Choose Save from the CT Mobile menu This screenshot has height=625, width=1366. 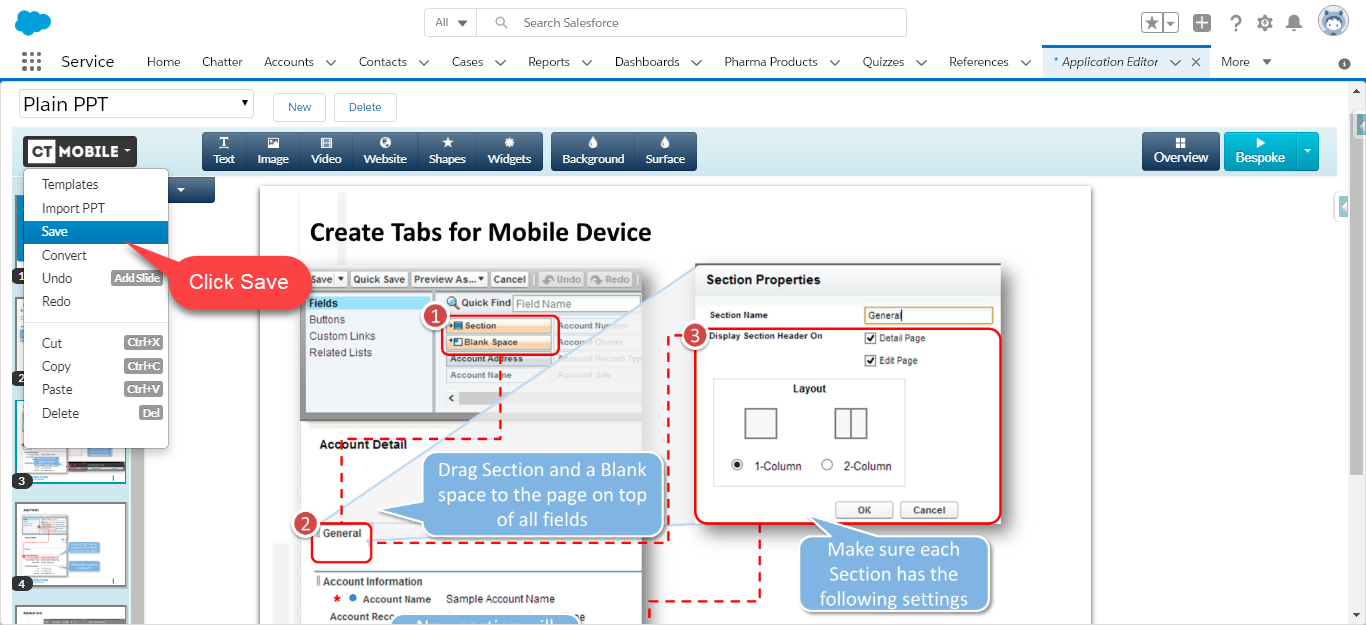coord(55,231)
